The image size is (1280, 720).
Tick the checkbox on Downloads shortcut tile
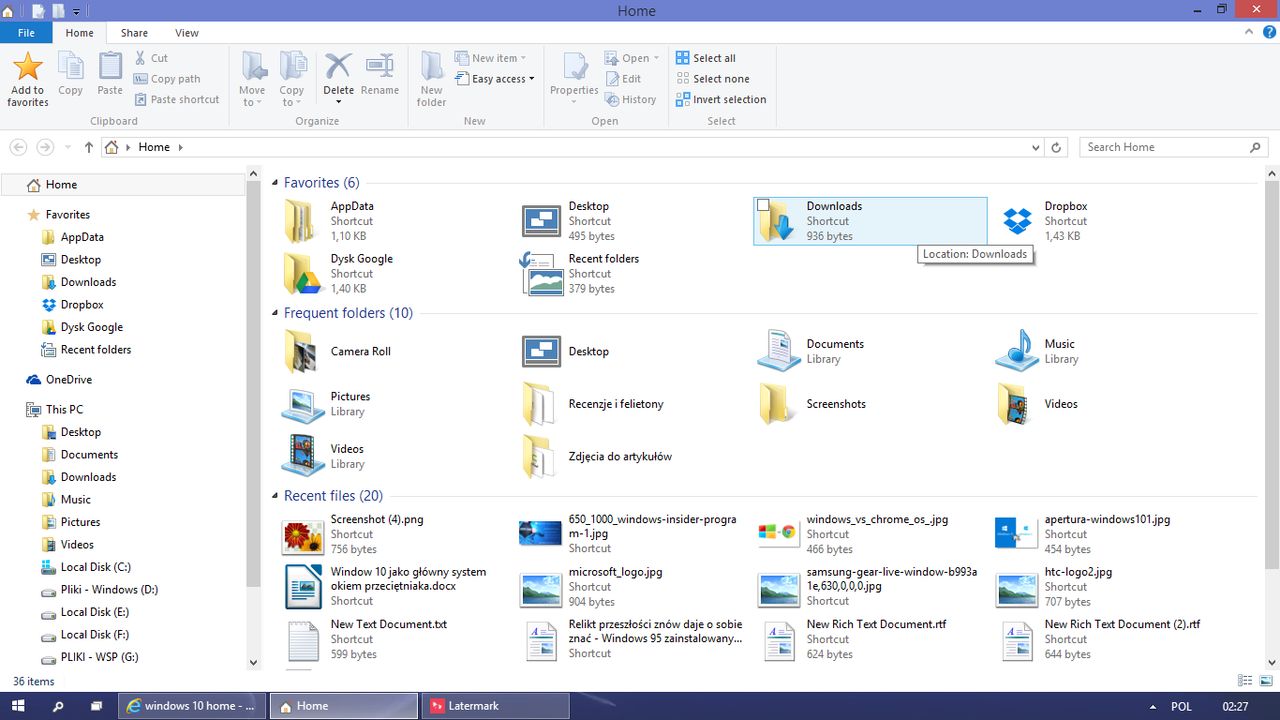(x=763, y=205)
